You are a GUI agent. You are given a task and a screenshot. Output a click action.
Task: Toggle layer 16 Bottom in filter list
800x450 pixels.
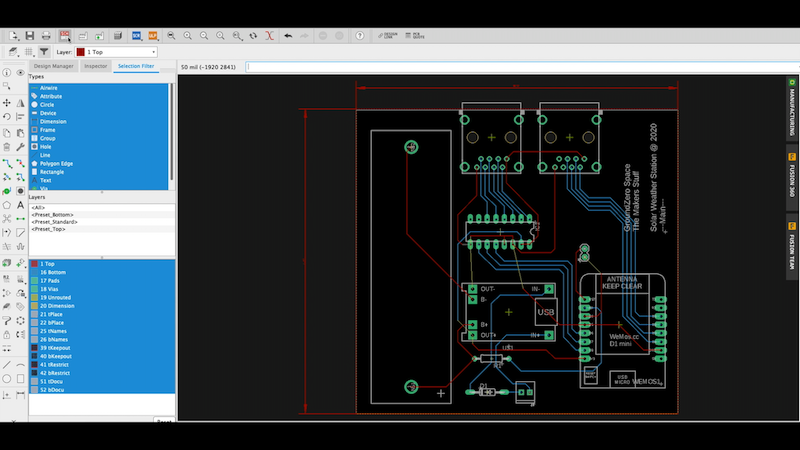point(53,272)
